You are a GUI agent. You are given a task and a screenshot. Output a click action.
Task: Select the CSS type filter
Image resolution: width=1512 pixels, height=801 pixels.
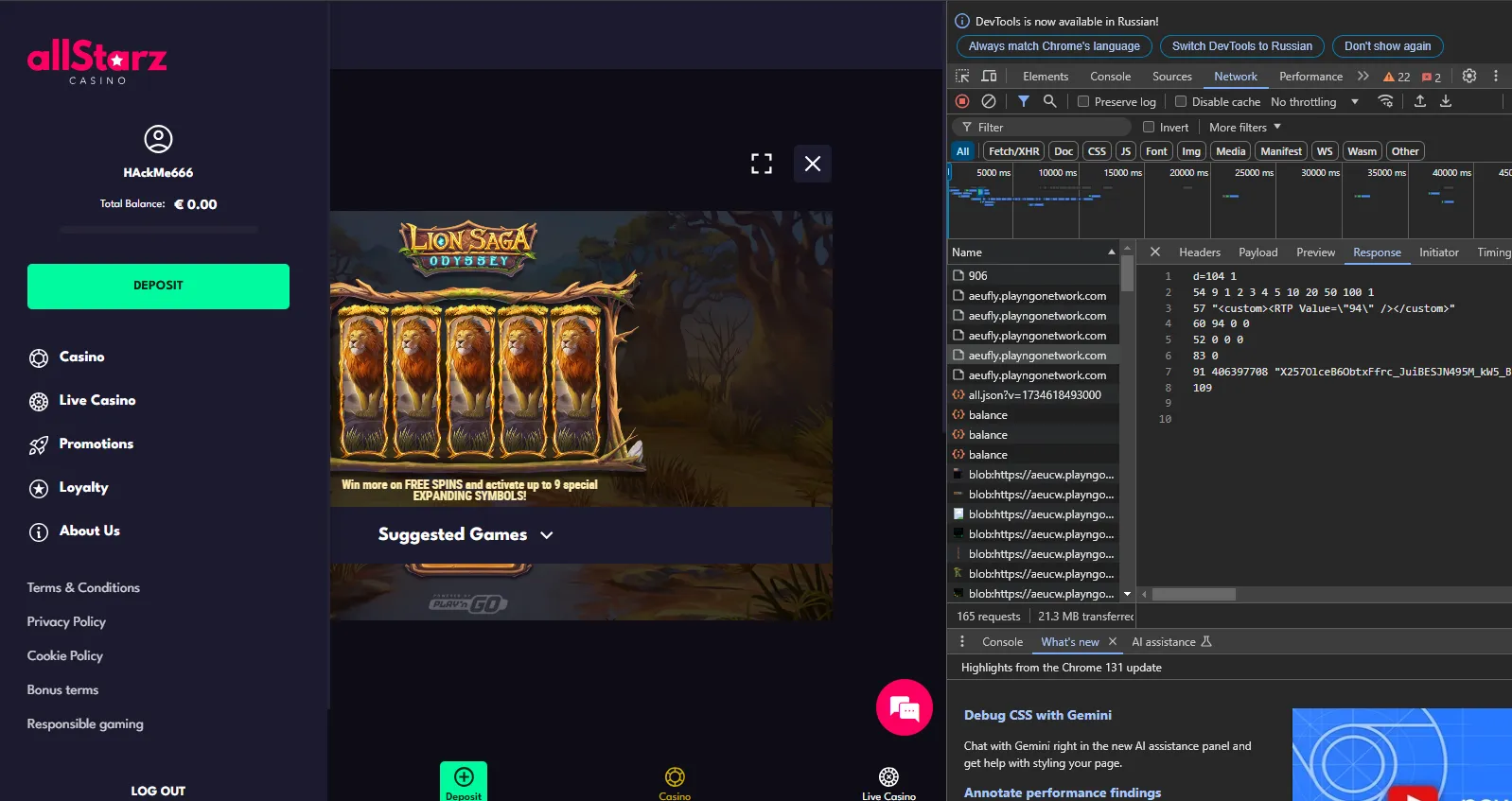point(1097,151)
